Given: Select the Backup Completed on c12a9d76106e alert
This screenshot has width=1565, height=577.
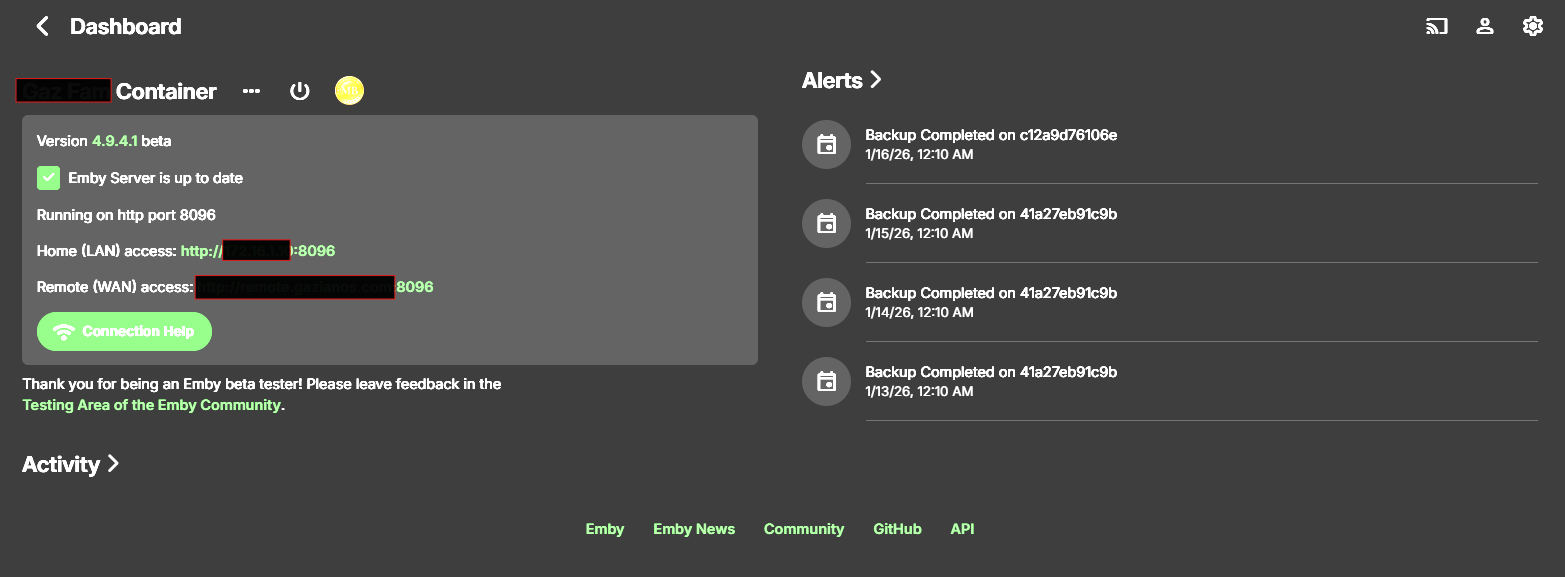Looking at the screenshot, I should coord(990,135).
